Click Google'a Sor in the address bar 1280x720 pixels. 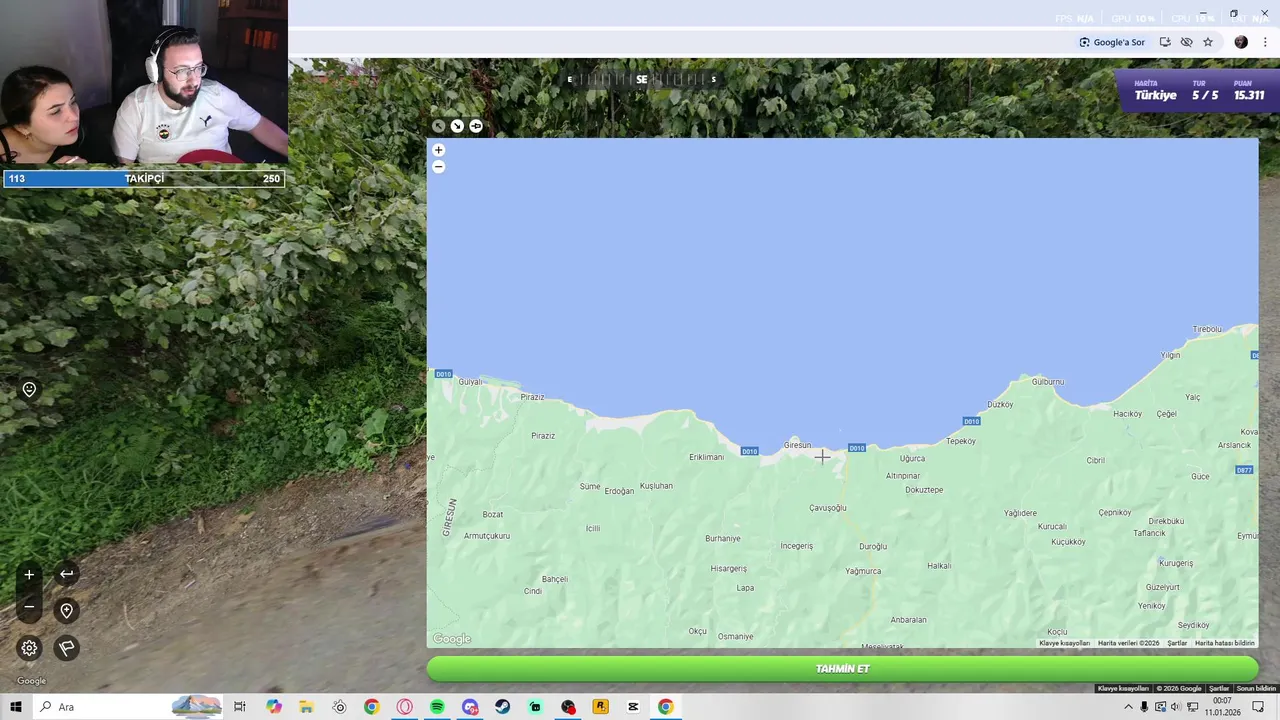[1112, 42]
